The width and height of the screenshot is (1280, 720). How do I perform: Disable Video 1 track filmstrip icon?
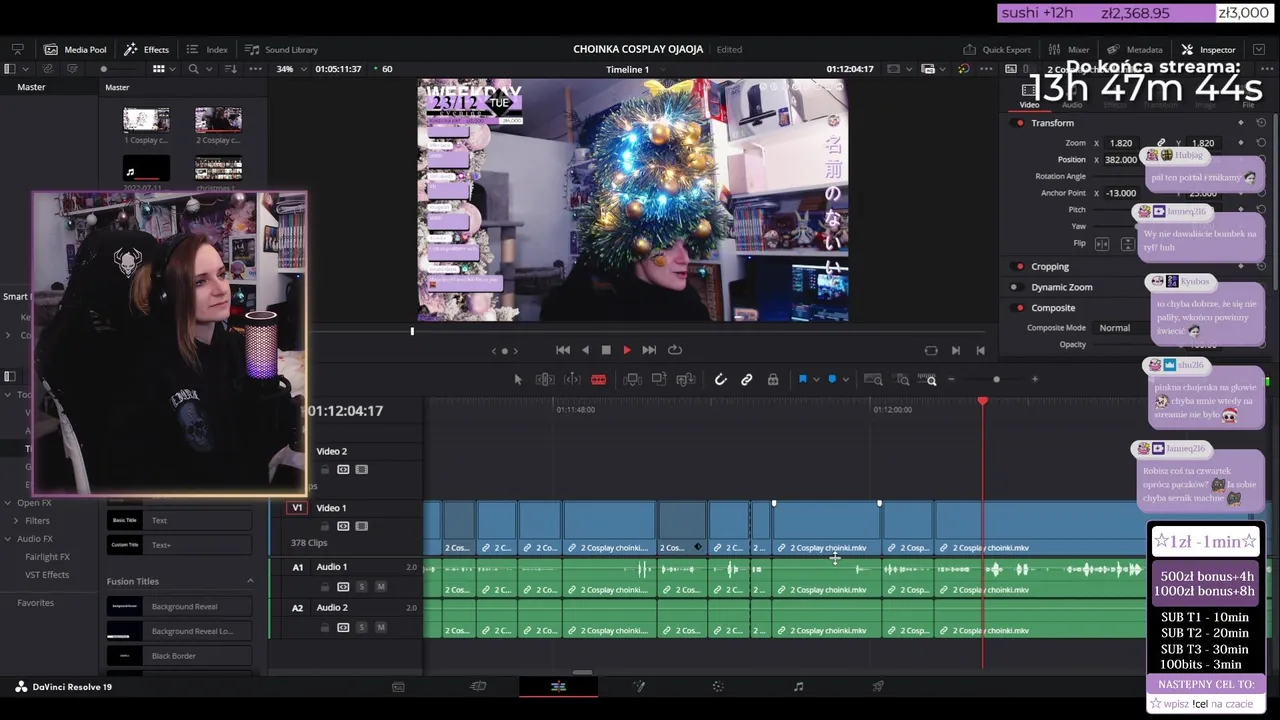pyautogui.click(x=361, y=526)
